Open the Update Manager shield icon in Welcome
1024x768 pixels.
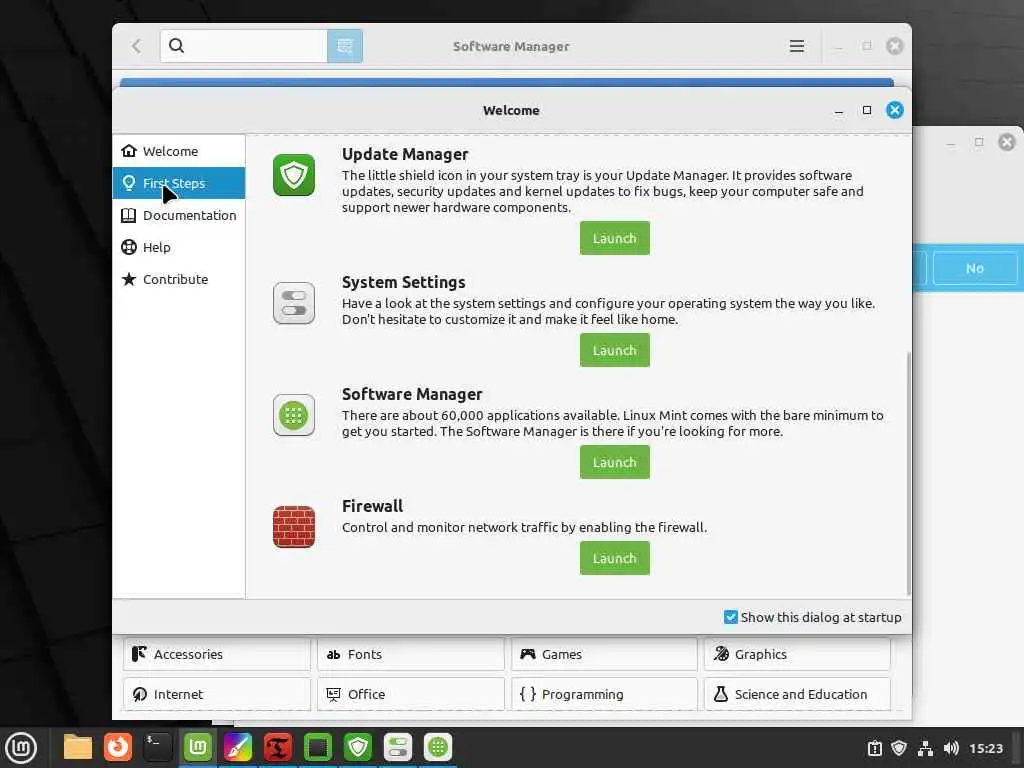293,175
